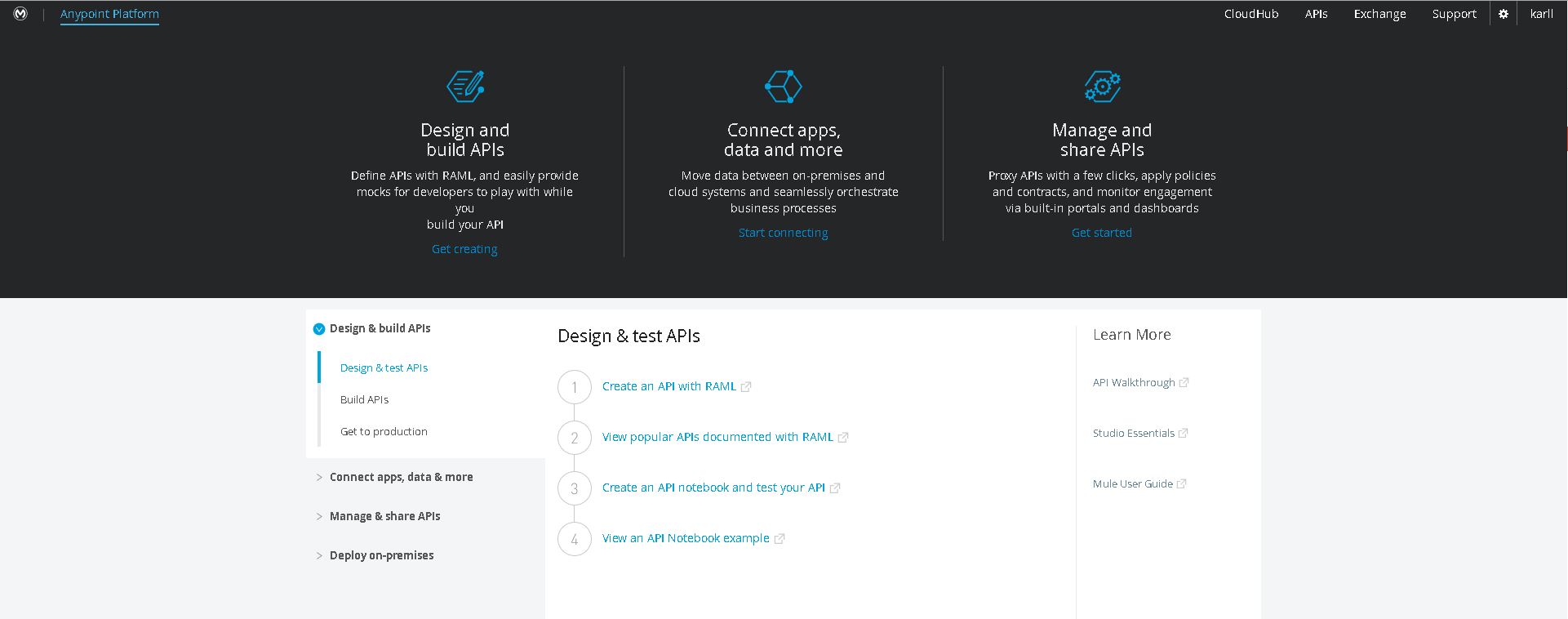This screenshot has width=1568, height=619.
Task: Click external link icon next to Mule User Guide
Action: (x=1182, y=483)
